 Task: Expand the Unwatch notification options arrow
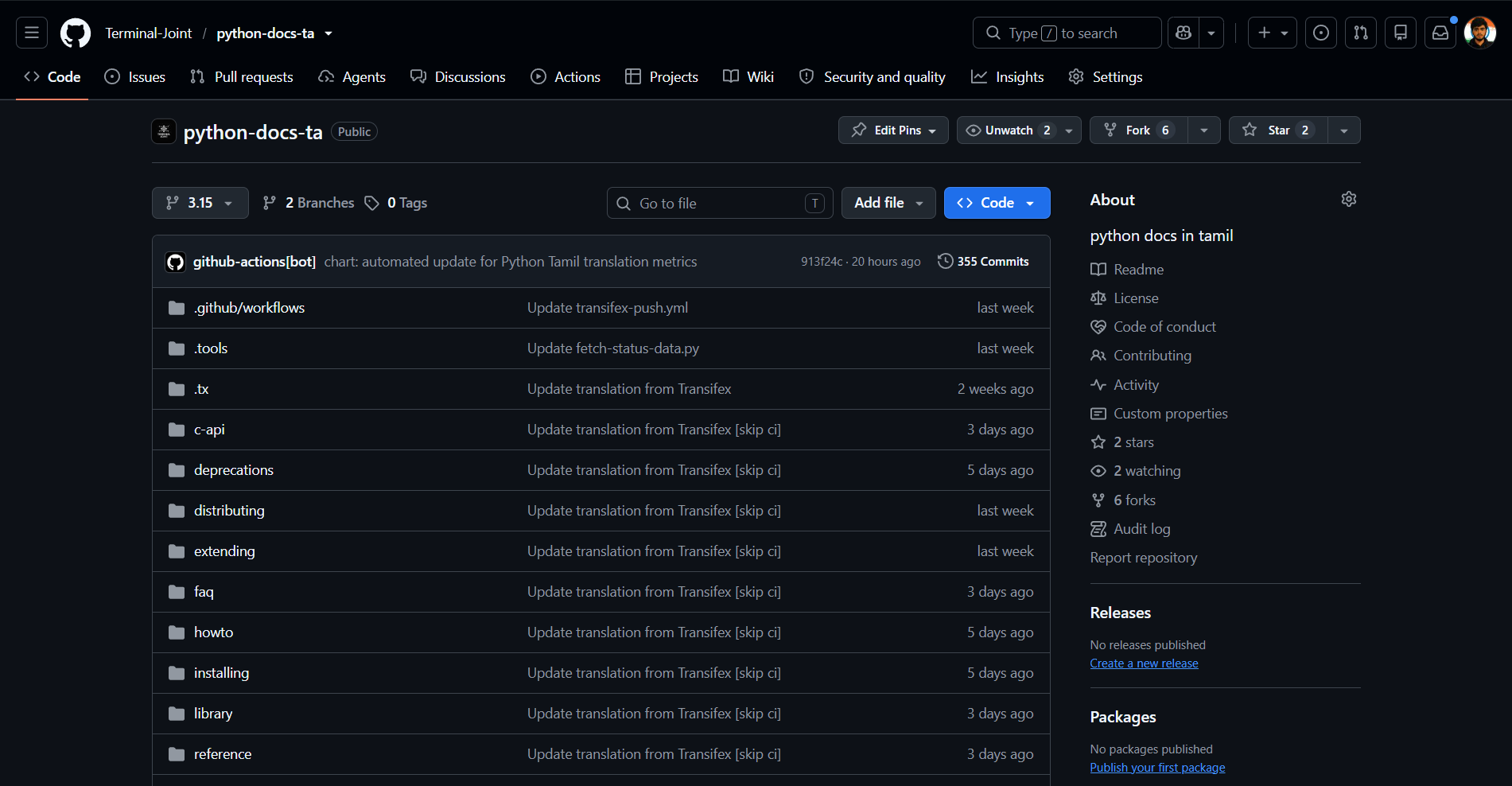pyautogui.click(x=1069, y=130)
